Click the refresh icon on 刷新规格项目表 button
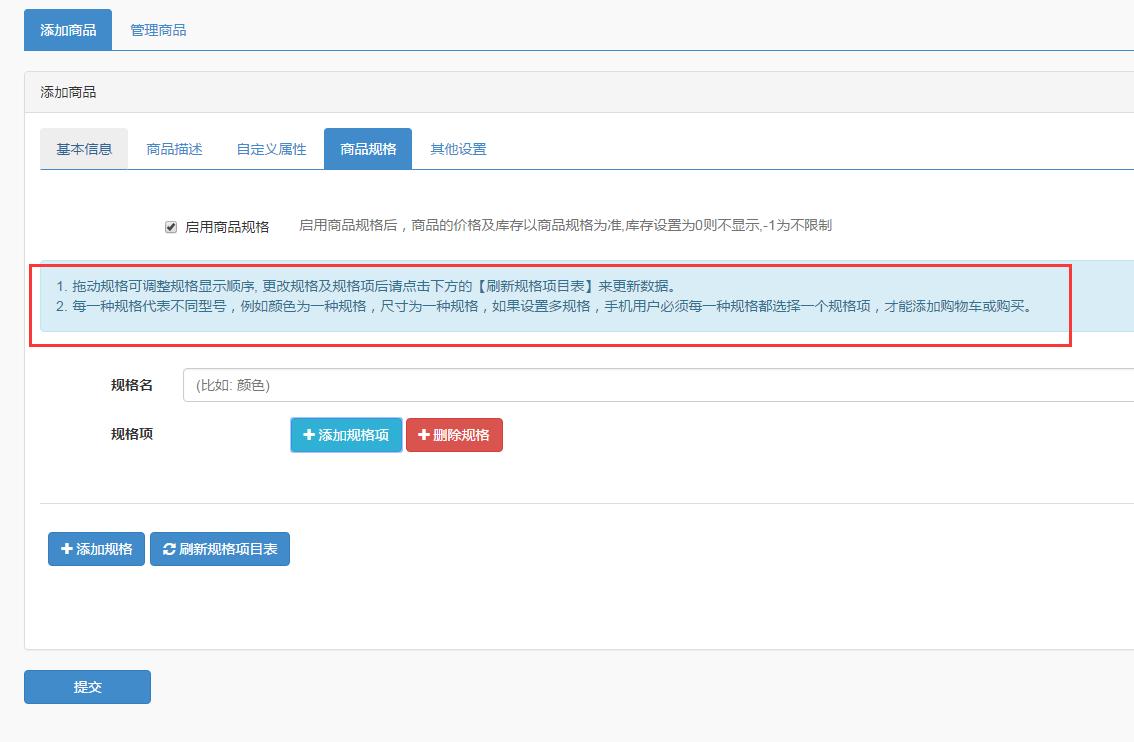Viewport: 1134px width, 742px height. pos(169,548)
